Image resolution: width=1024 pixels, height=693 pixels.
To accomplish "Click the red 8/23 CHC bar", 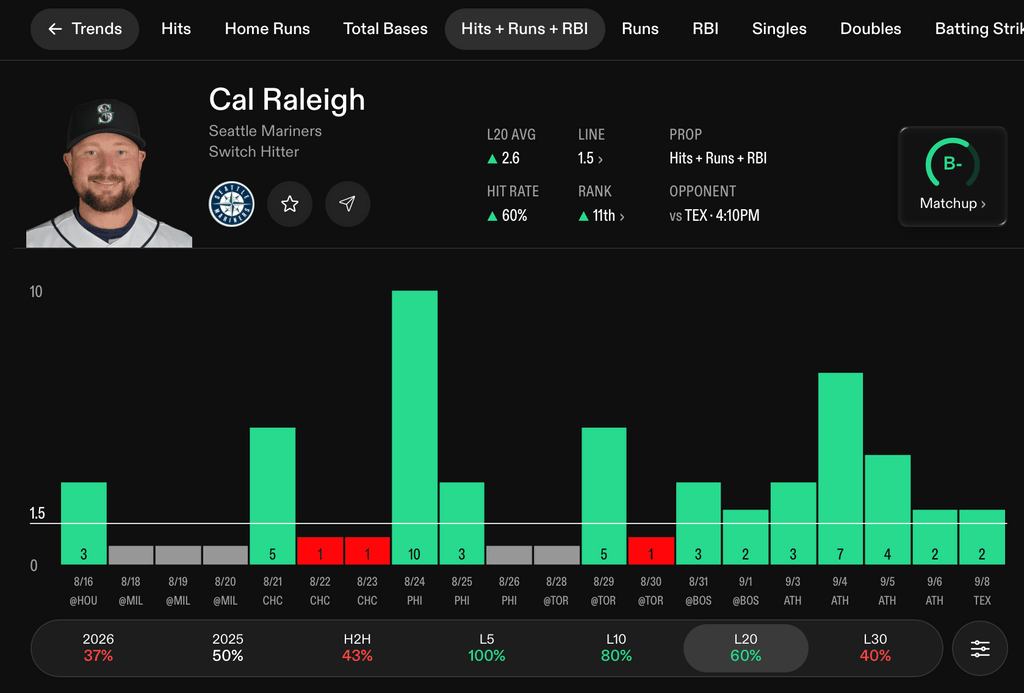I will click(x=367, y=551).
